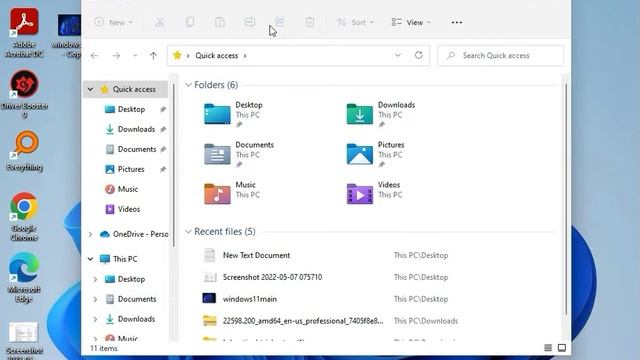Go up one level with the up arrow

tap(153, 56)
